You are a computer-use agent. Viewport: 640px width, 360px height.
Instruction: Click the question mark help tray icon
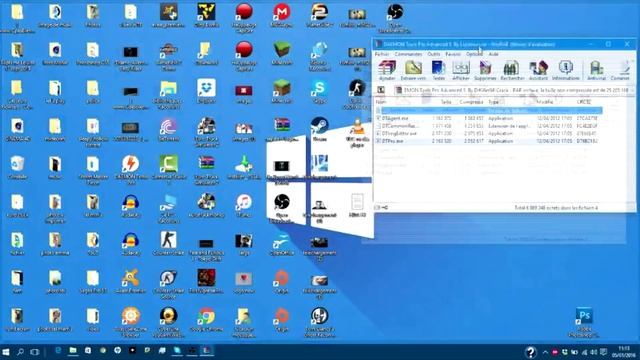[531, 352]
